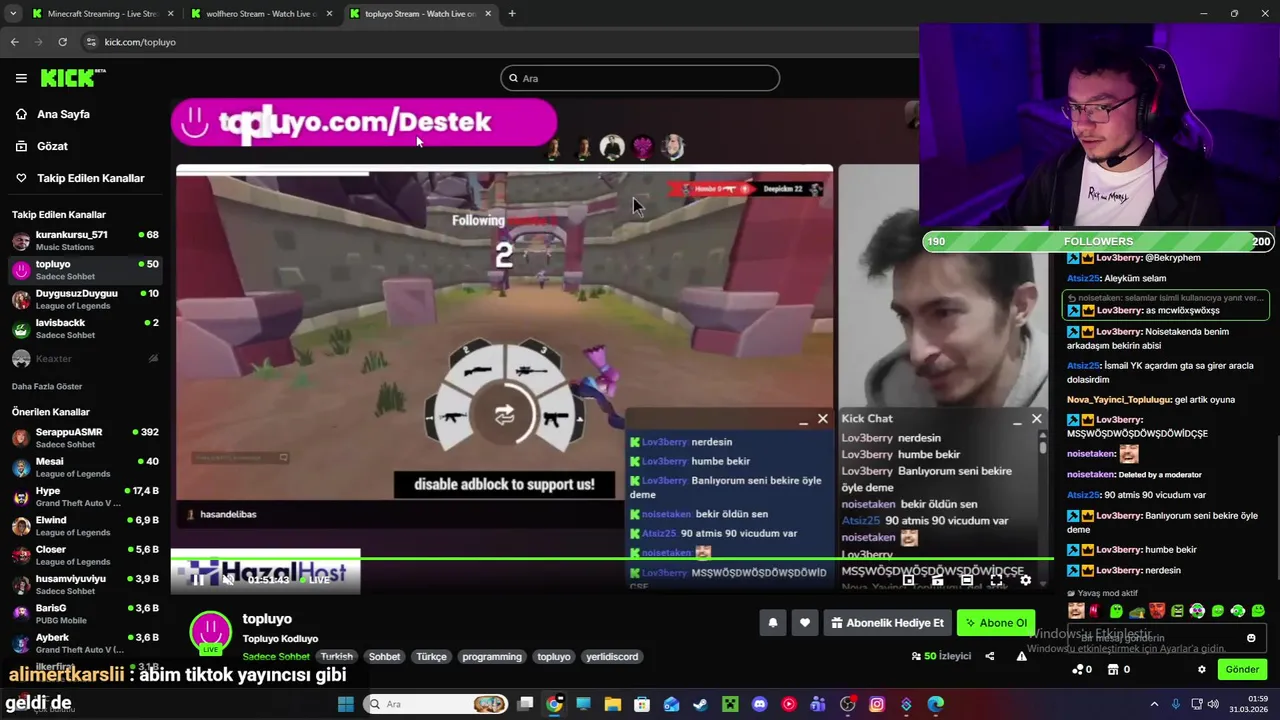The width and height of the screenshot is (1280, 720).
Task: Open chat settings gear icon
Action: tap(1202, 670)
